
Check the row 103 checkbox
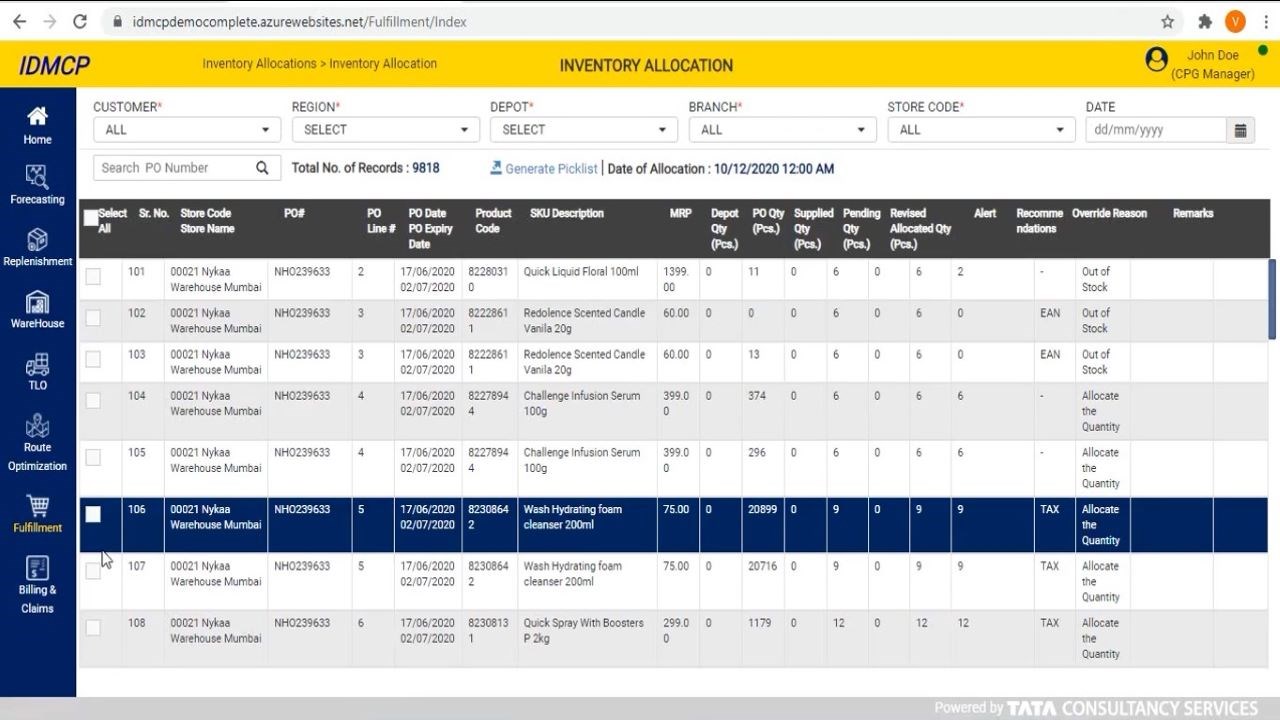click(x=93, y=359)
